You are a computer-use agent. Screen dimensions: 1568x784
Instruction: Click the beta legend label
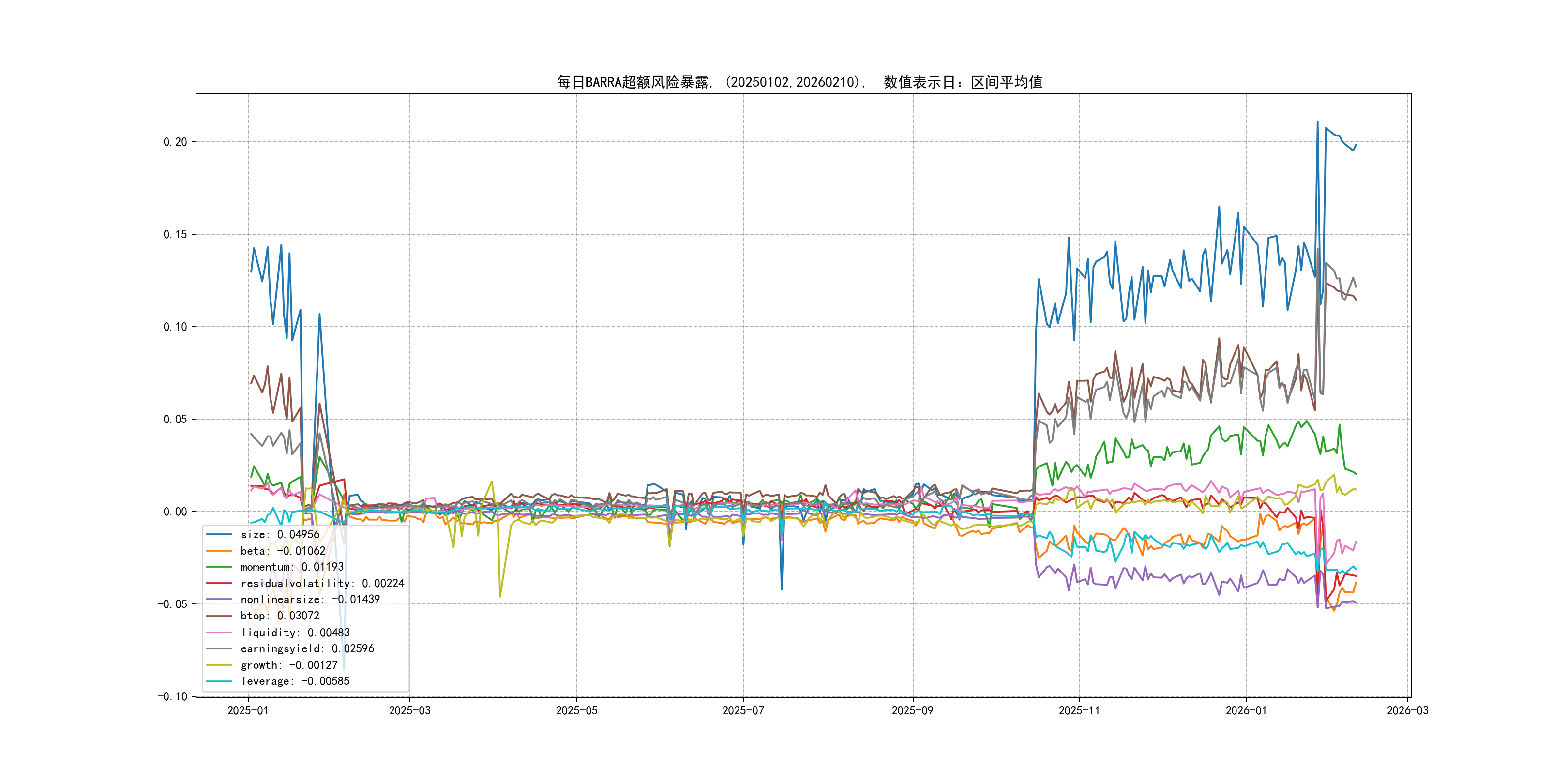pyautogui.click(x=283, y=551)
